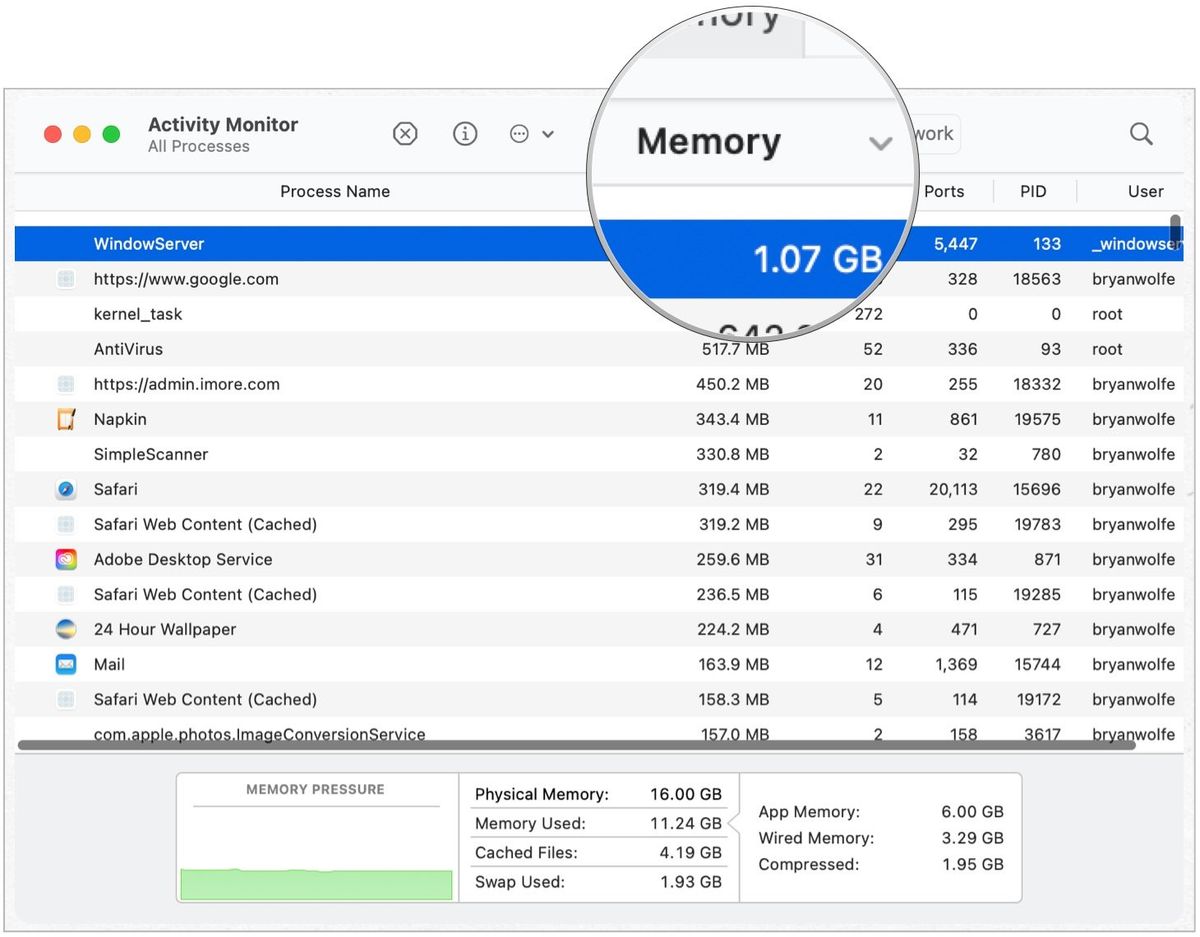Click the 450.2 MB memory value
This screenshot has height=937, width=1200.
coord(733,384)
